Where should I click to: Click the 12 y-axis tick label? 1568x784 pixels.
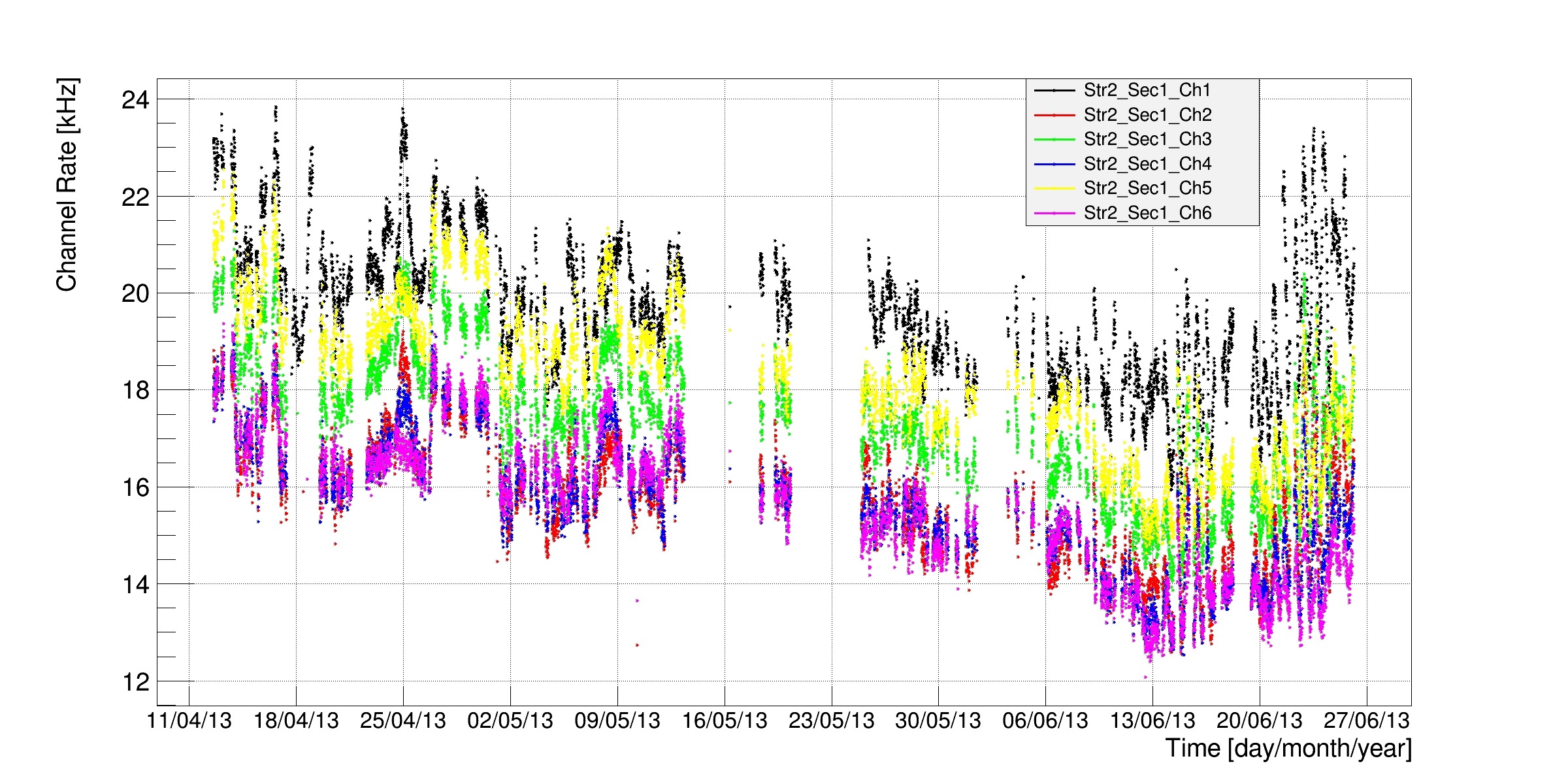click(x=135, y=682)
